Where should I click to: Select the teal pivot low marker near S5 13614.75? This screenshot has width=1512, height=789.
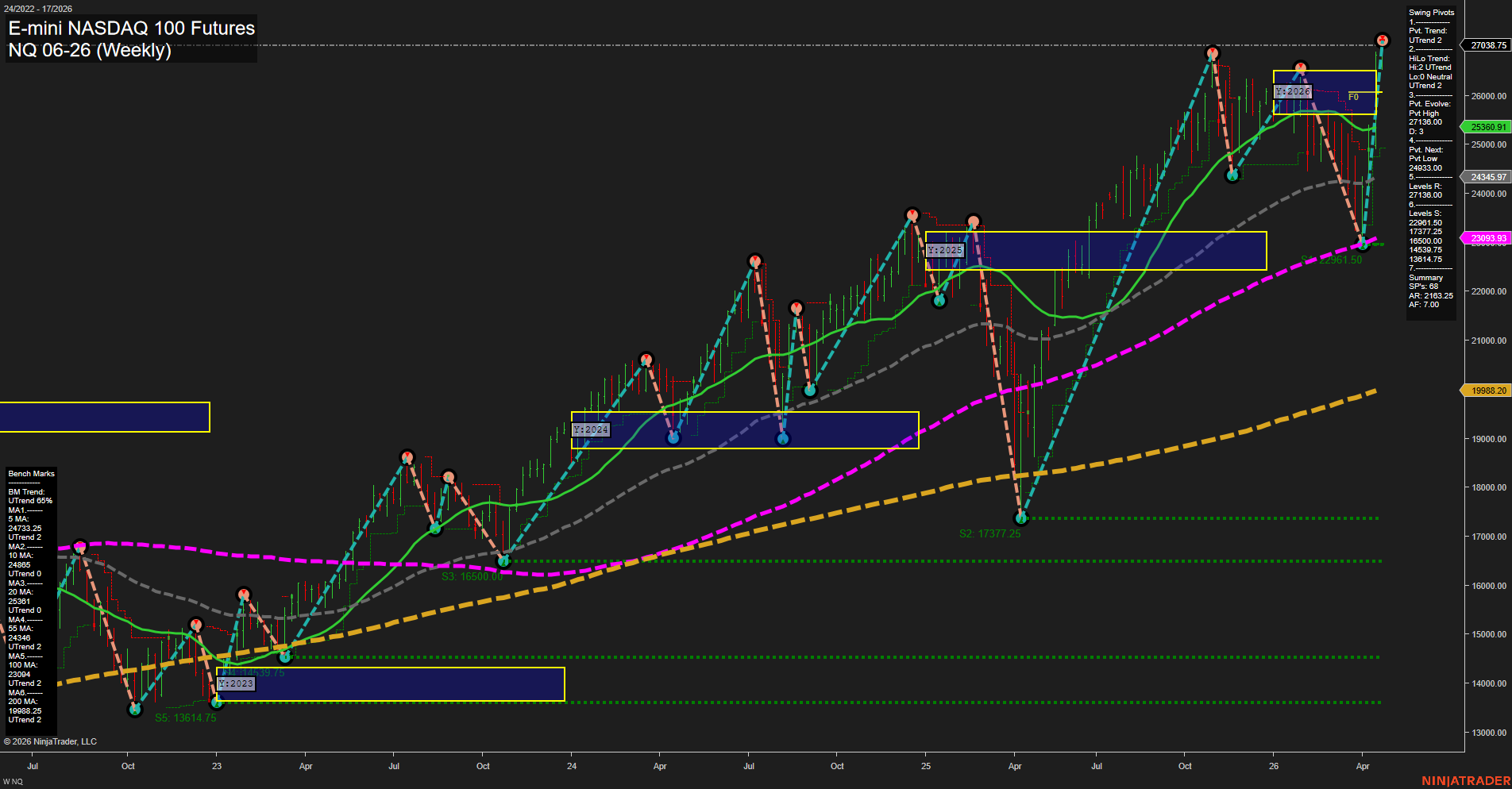click(135, 709)
